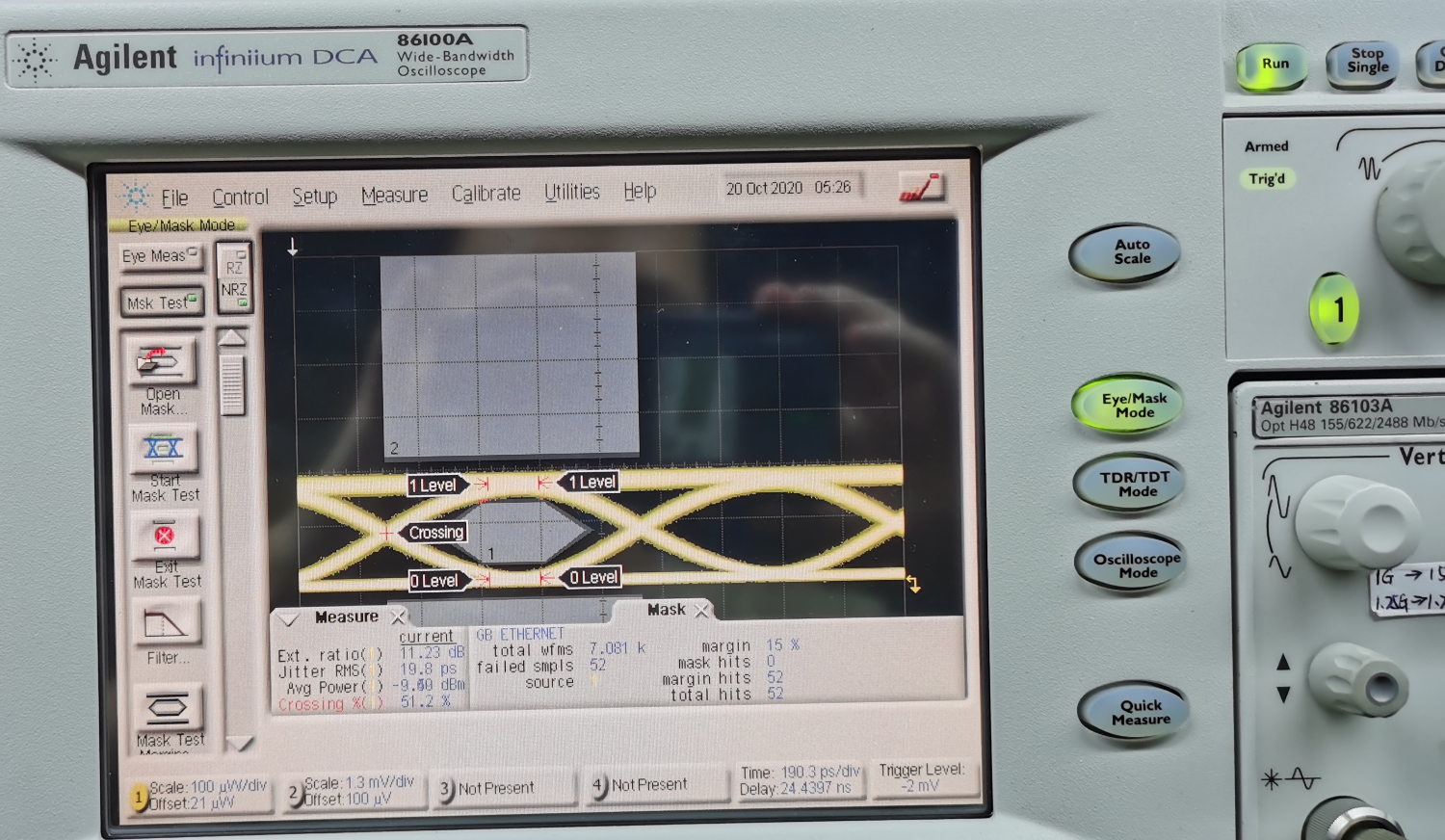Viewport: 1445px width, 840px height.
Task: Collapse the measurement panel with the down arrow
Action: (x=288, y=619)
